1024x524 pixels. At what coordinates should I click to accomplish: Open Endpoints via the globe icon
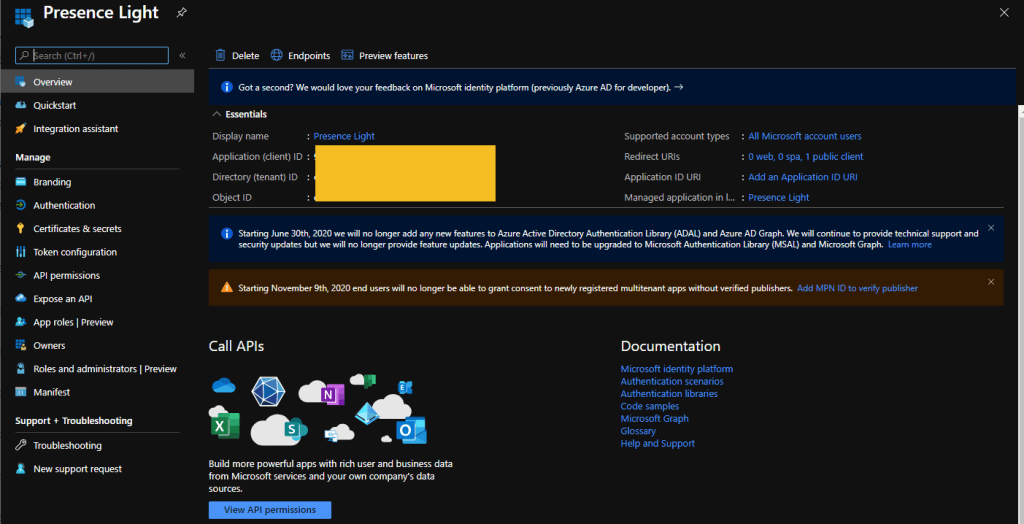pos(277,56)
